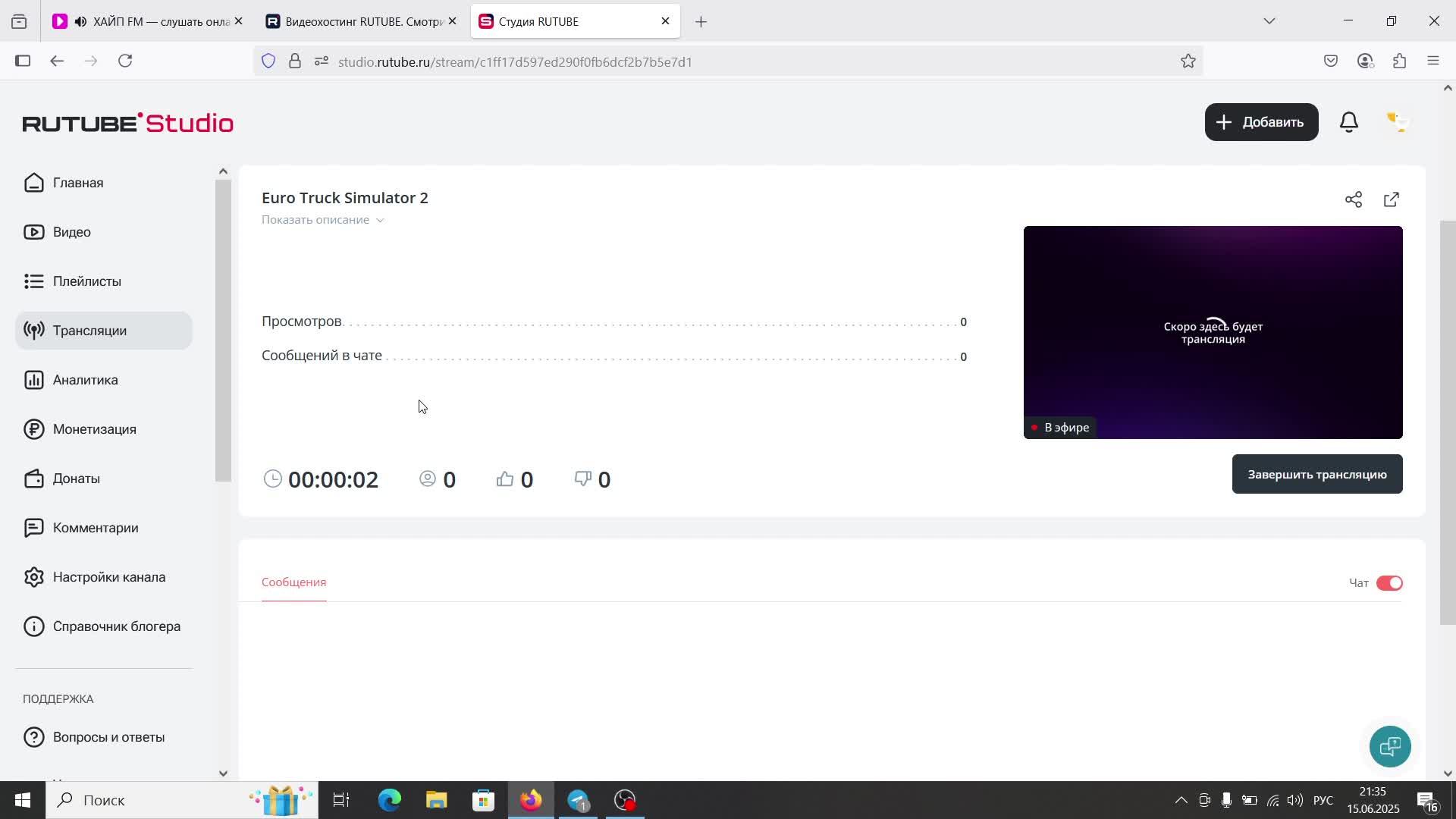The width and height of the screenshot is (1456, 819).
Task: Toggle the Чат switch off
Action: click(1389, 583)
